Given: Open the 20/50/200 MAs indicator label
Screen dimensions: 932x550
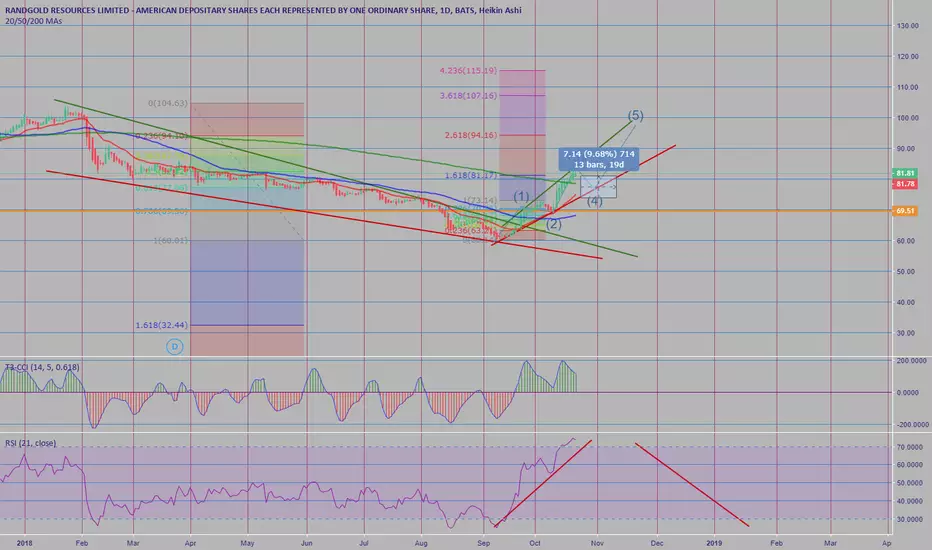Looking at the screenshot, I should tap(33, 21).
